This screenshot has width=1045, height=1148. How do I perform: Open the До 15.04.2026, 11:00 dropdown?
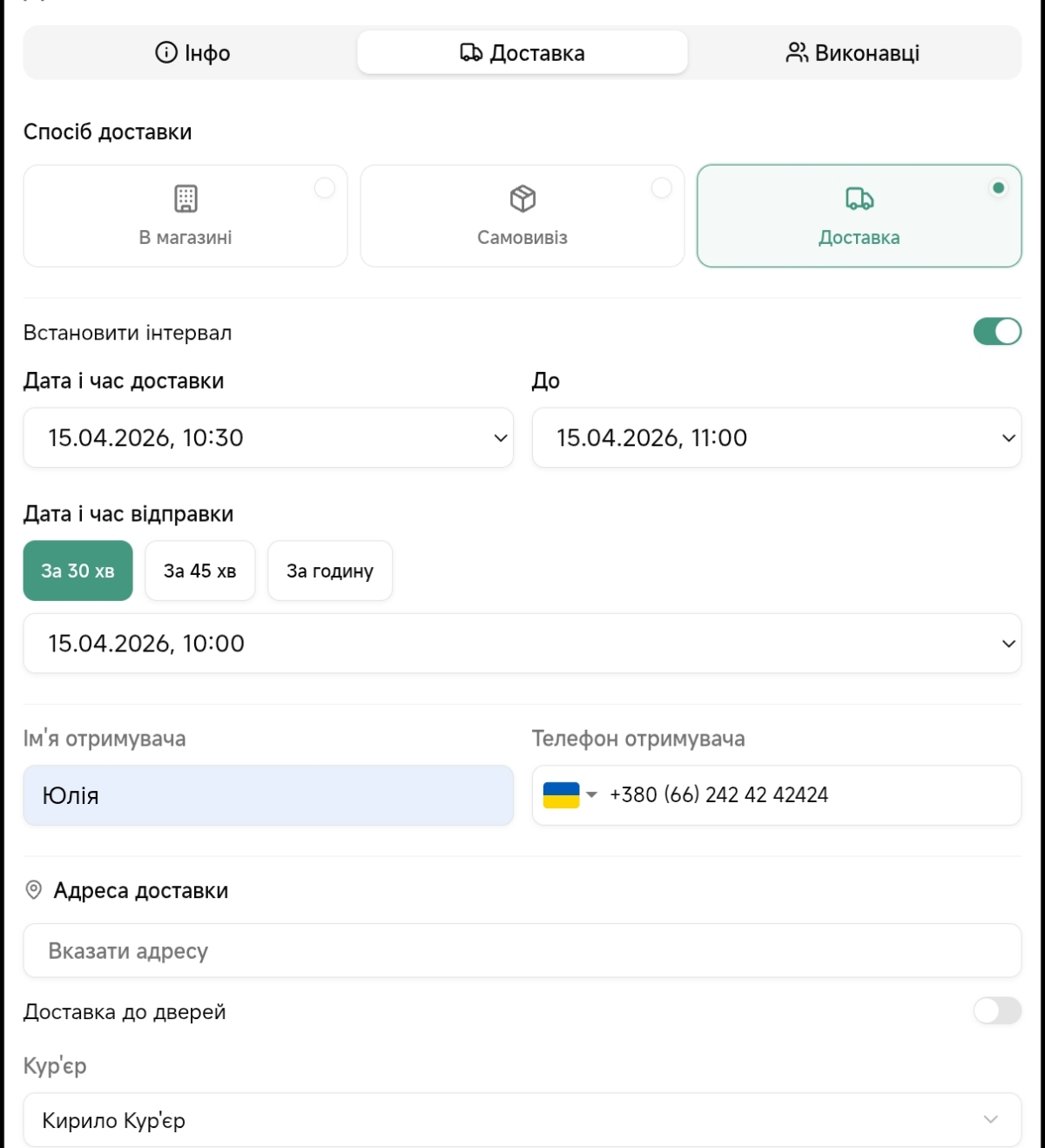tap(776, 438)
